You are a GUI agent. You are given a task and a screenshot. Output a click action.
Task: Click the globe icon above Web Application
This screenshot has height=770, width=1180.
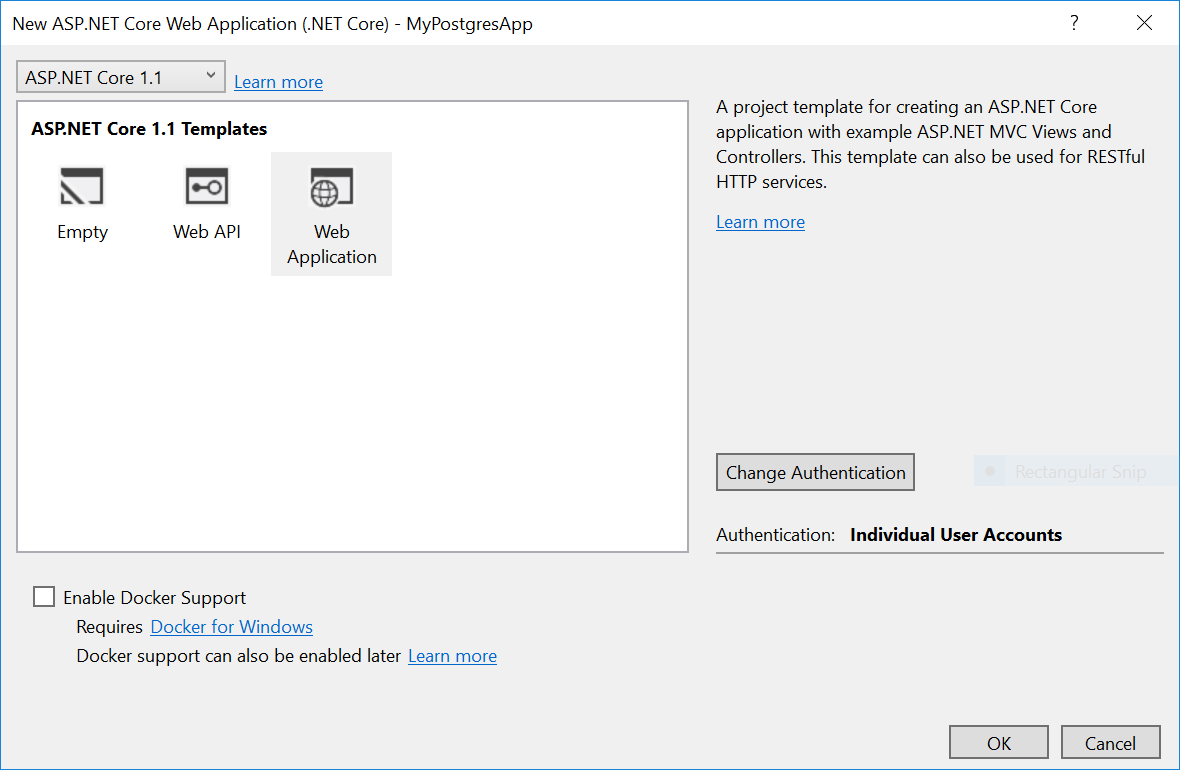coord(331,186)
